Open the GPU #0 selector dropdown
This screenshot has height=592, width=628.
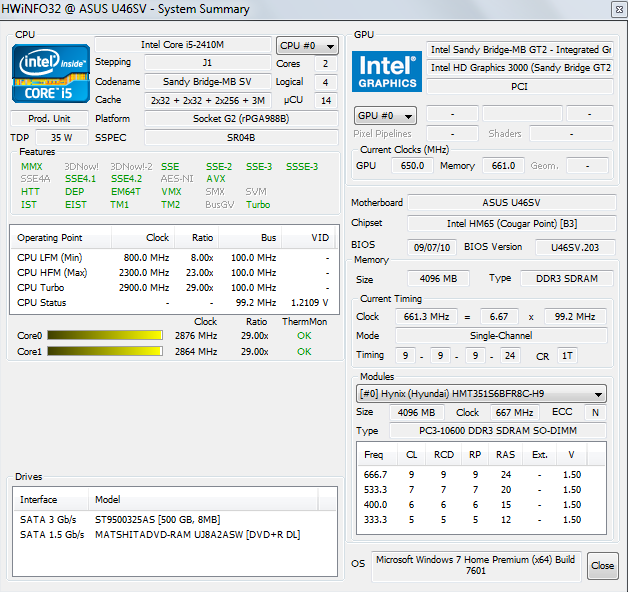click(385, 116)
